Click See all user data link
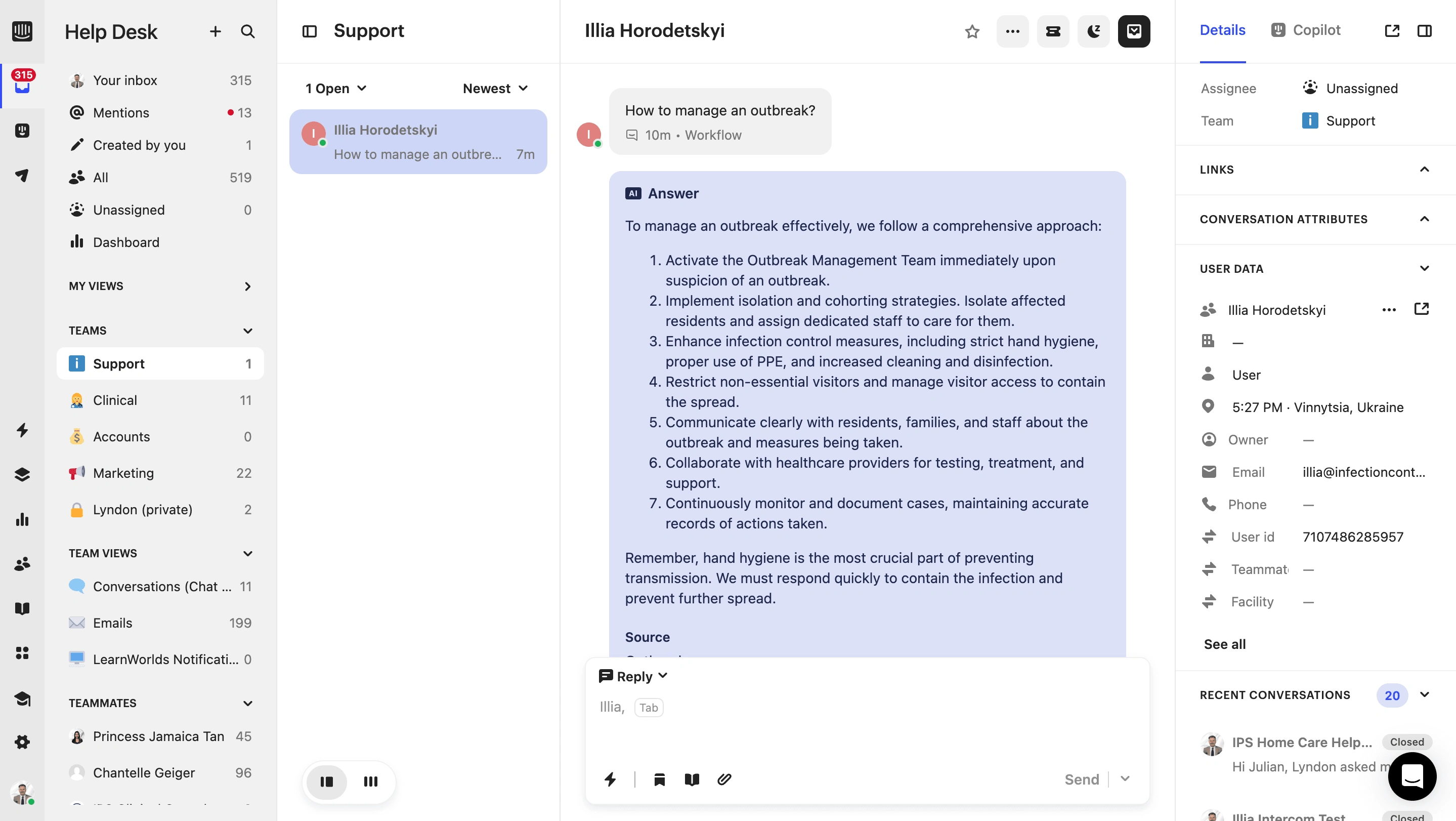Viewport: 1456px width, 821px height. [x=1225, y=643]
